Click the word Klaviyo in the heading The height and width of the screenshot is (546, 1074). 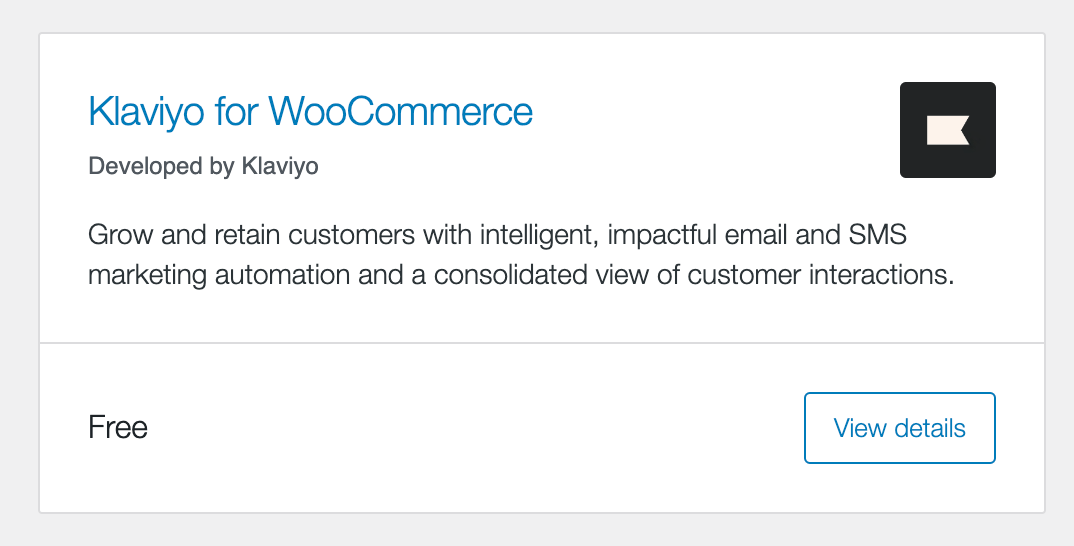(146, 111)
